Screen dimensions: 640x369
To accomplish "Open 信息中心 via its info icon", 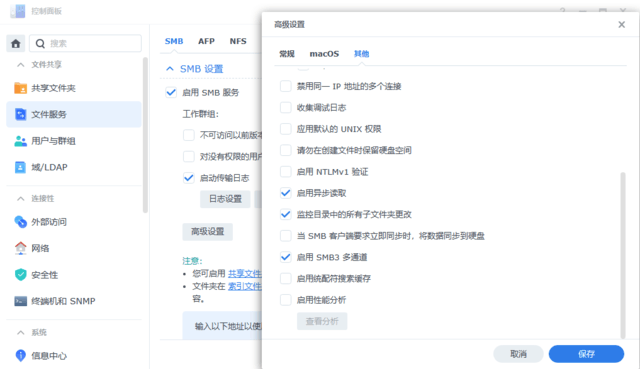I will coord(20,356).
